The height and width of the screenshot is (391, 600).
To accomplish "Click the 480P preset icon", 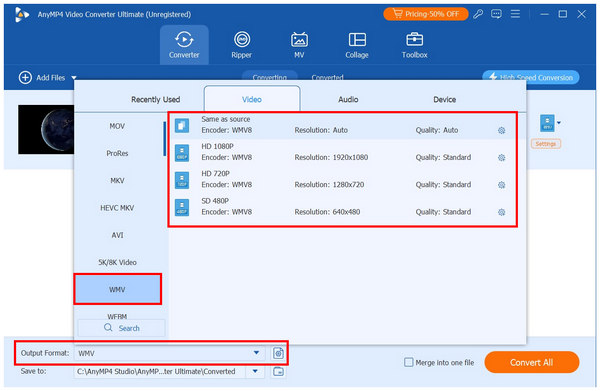I will tap(182, 207).
